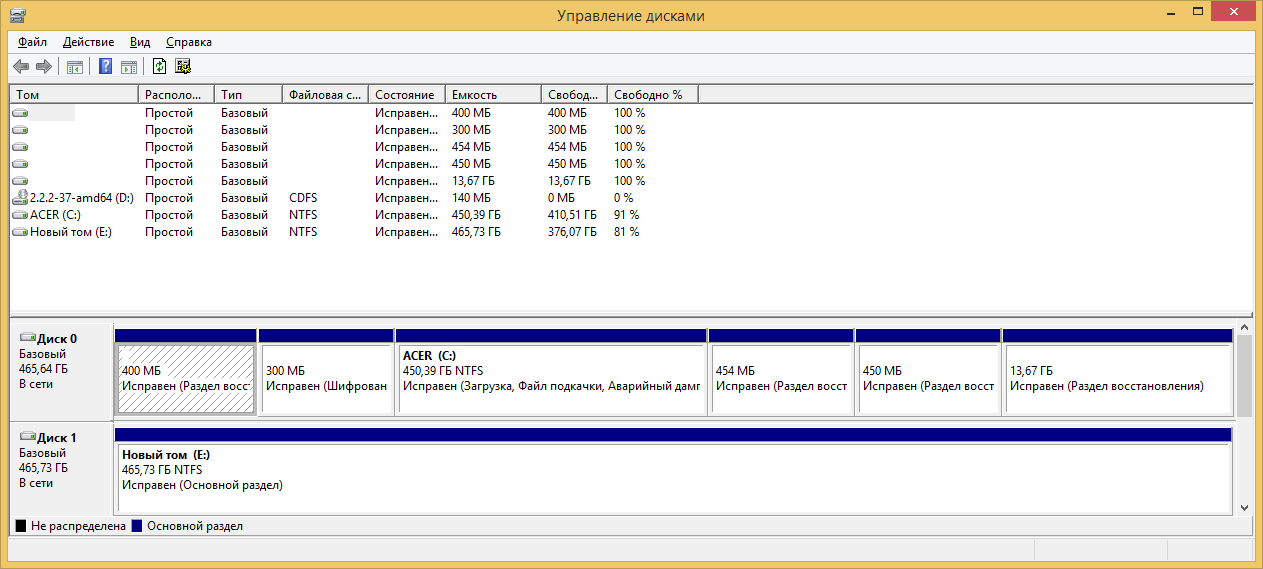Screen dimensions: 1263x569
Task: Click the Refresh toolbar icon with green arrows
Action: [x=159, y=67]
